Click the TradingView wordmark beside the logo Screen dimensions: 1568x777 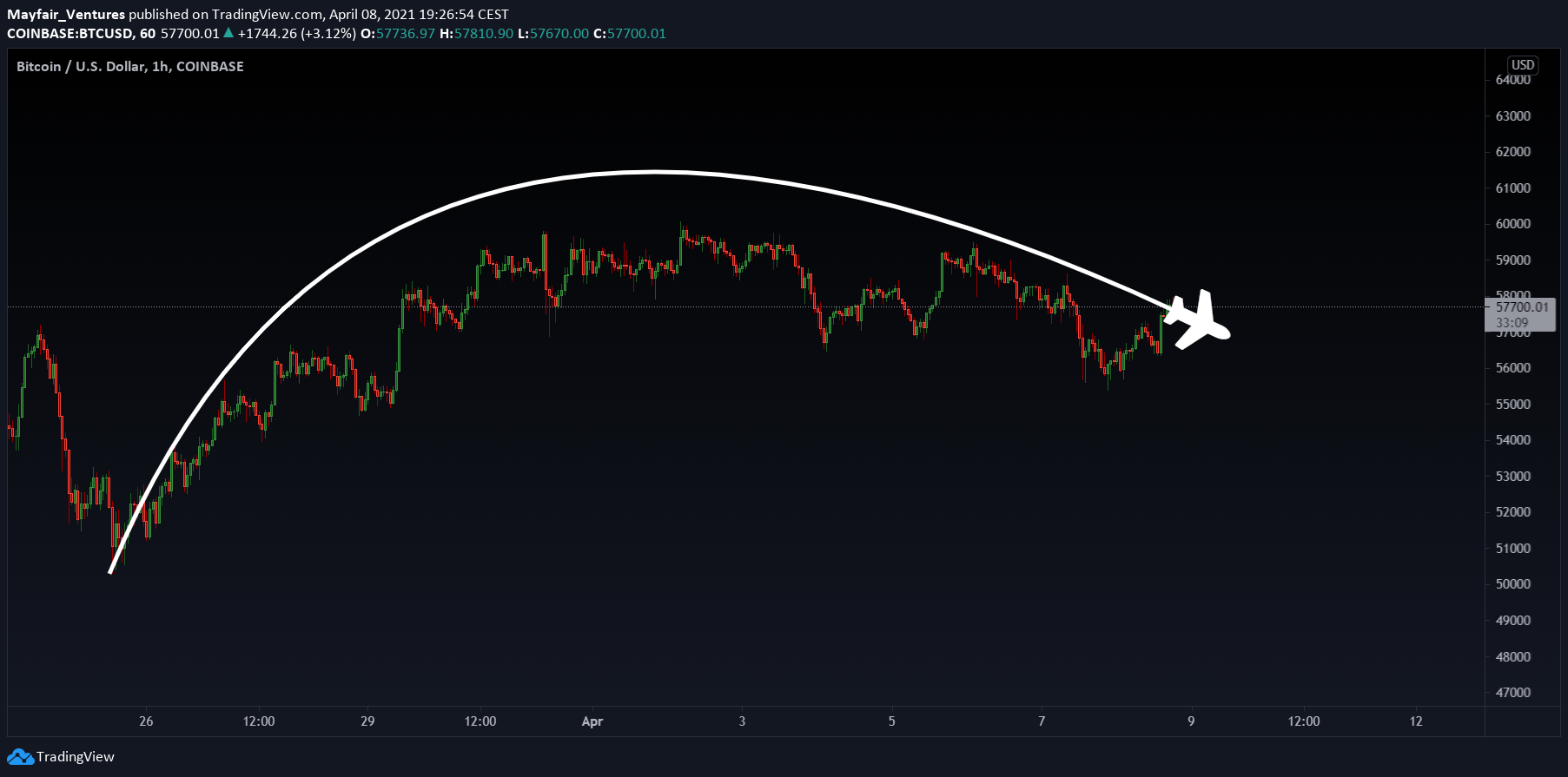[x=76, y=757]
